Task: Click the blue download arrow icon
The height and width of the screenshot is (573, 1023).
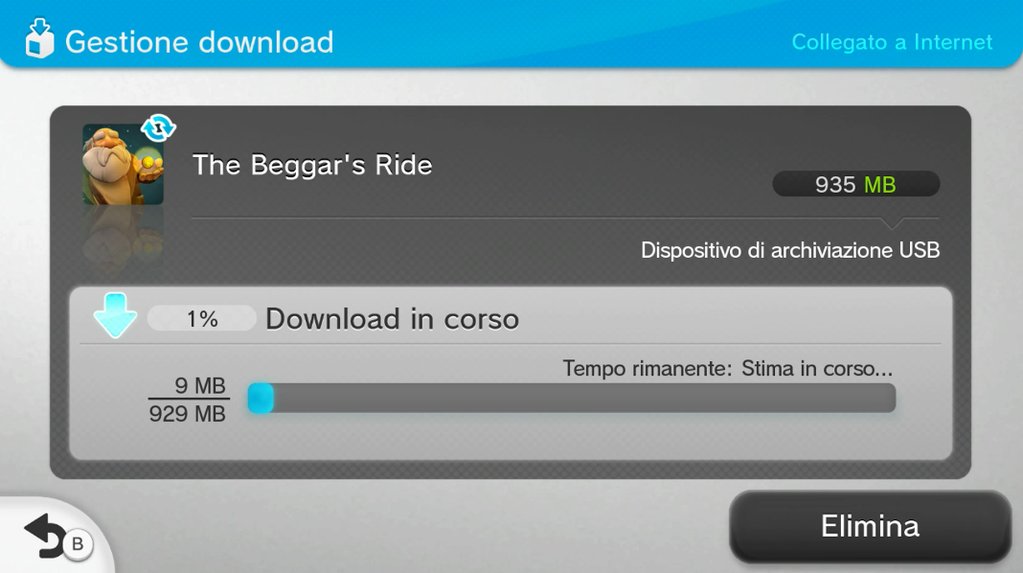Action: point(115,315)
